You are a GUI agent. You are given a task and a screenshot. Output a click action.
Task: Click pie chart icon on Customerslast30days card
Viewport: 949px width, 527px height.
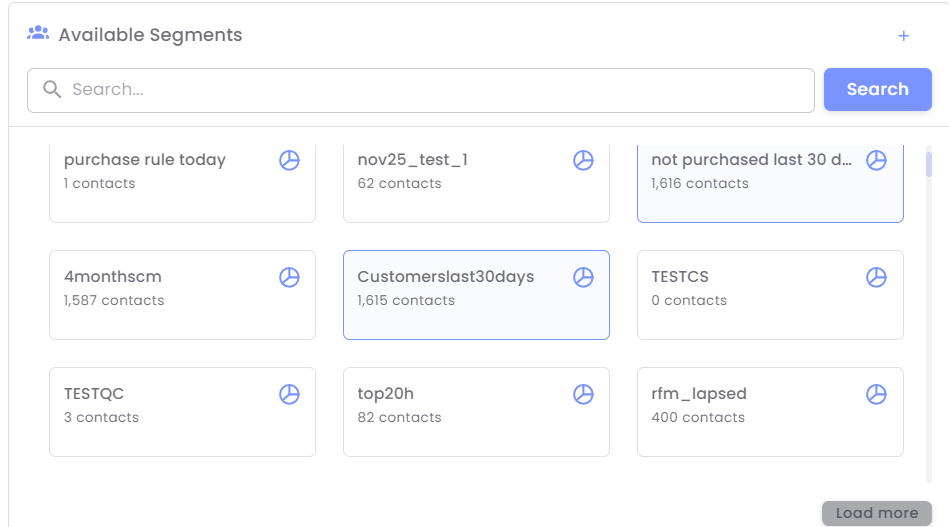(x=583, y=277)
